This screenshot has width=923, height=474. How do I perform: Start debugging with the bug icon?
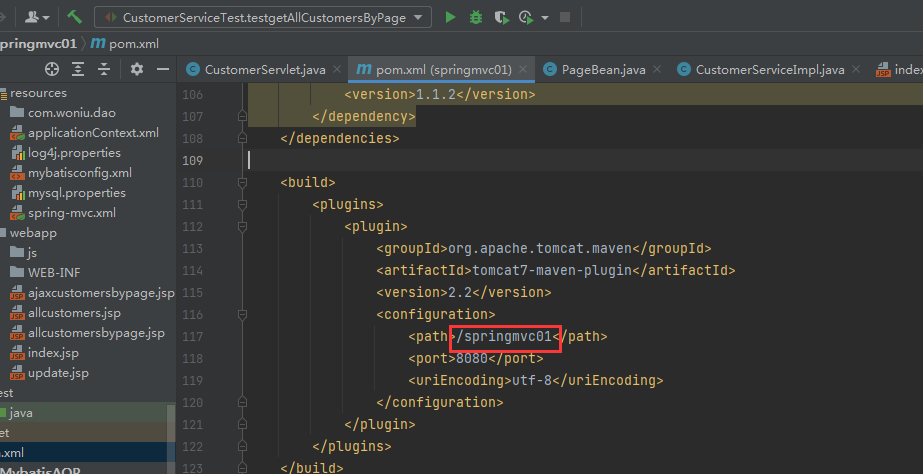click(x=476, y=17)
